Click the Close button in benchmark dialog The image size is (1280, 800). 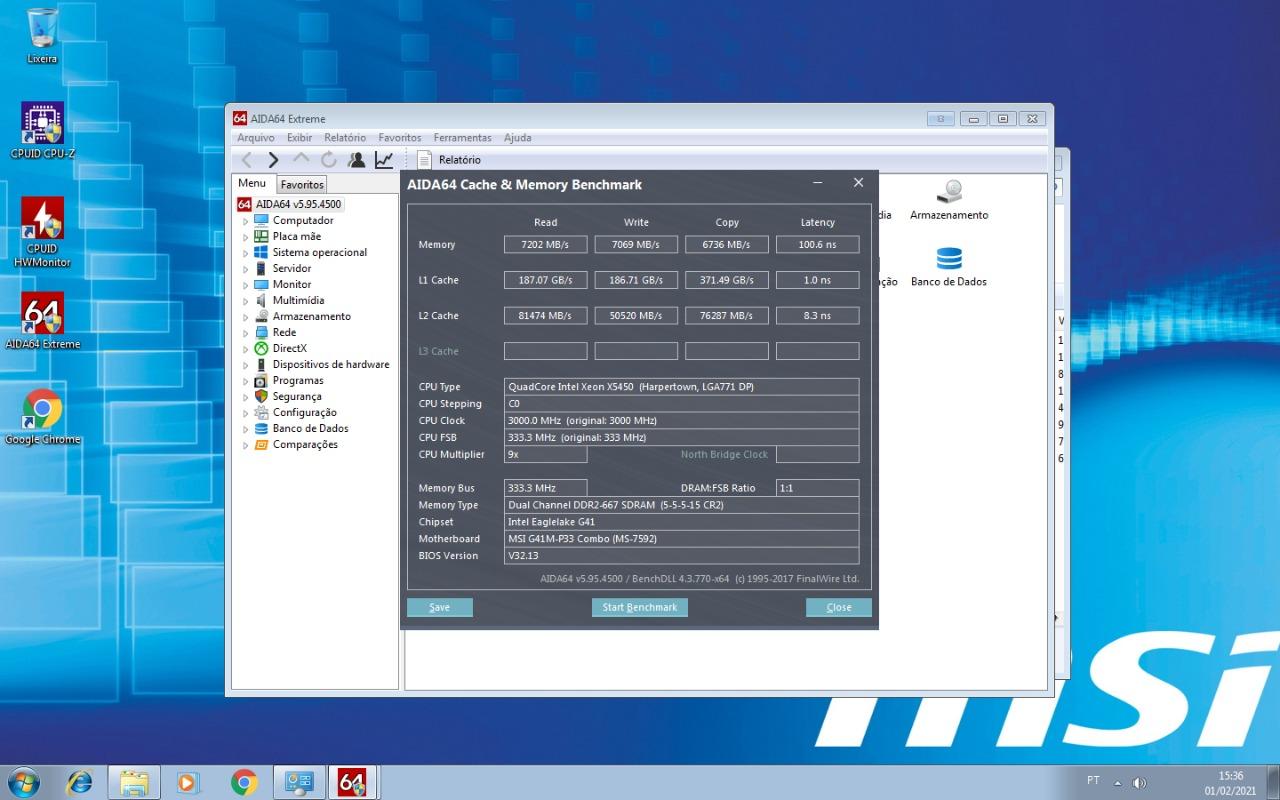click(839, 607)
